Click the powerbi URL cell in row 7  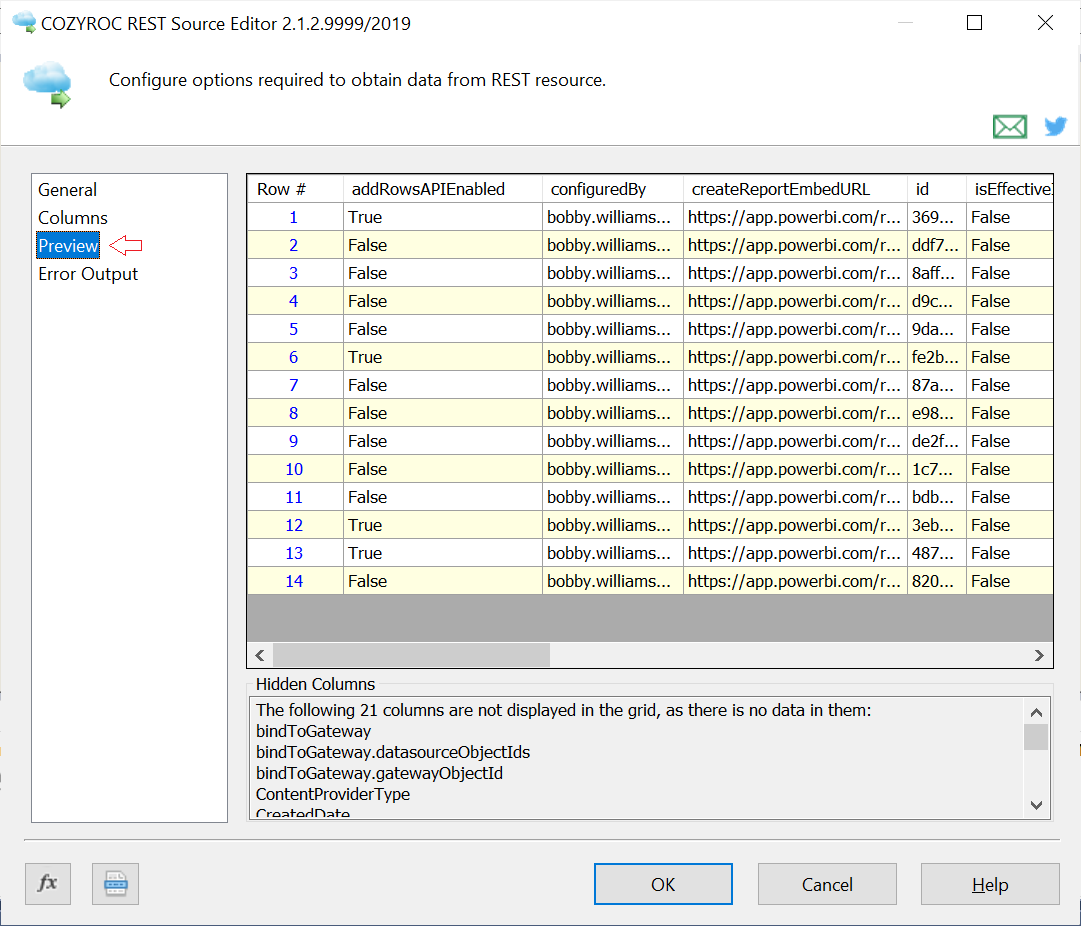[795, 385]
